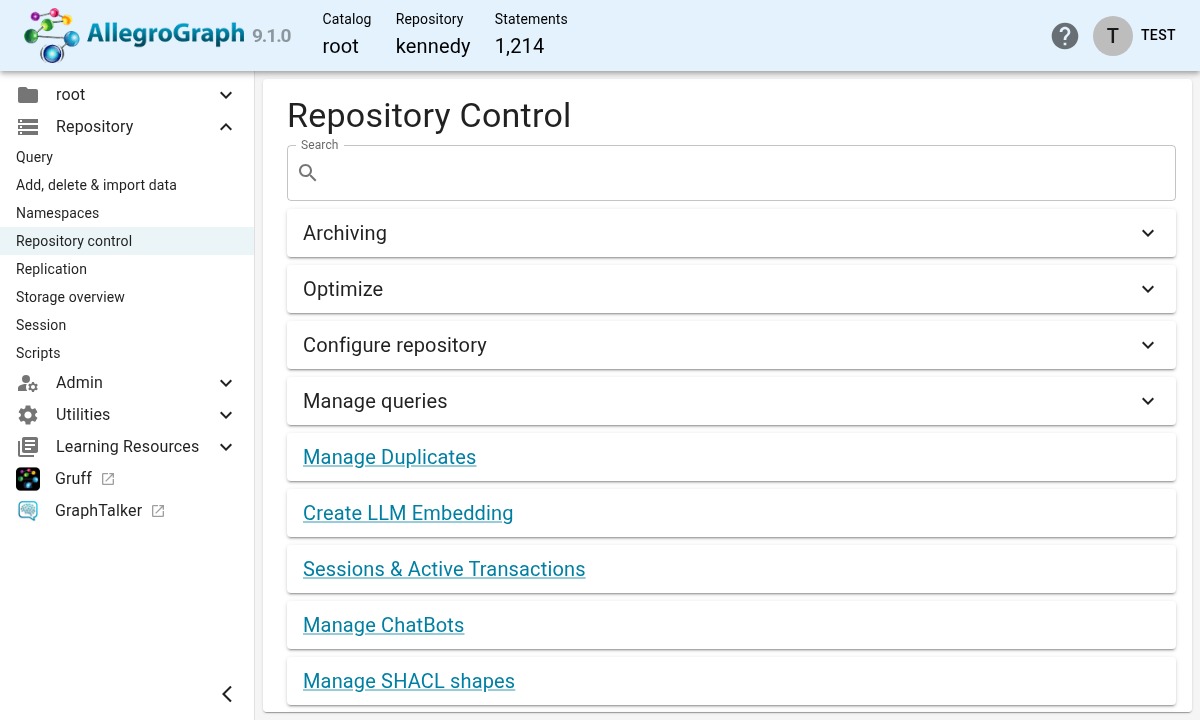Click the Learning Resources library icon
Screen dimensions: 1200x720
pyautogui.click(x=28, y=447)
